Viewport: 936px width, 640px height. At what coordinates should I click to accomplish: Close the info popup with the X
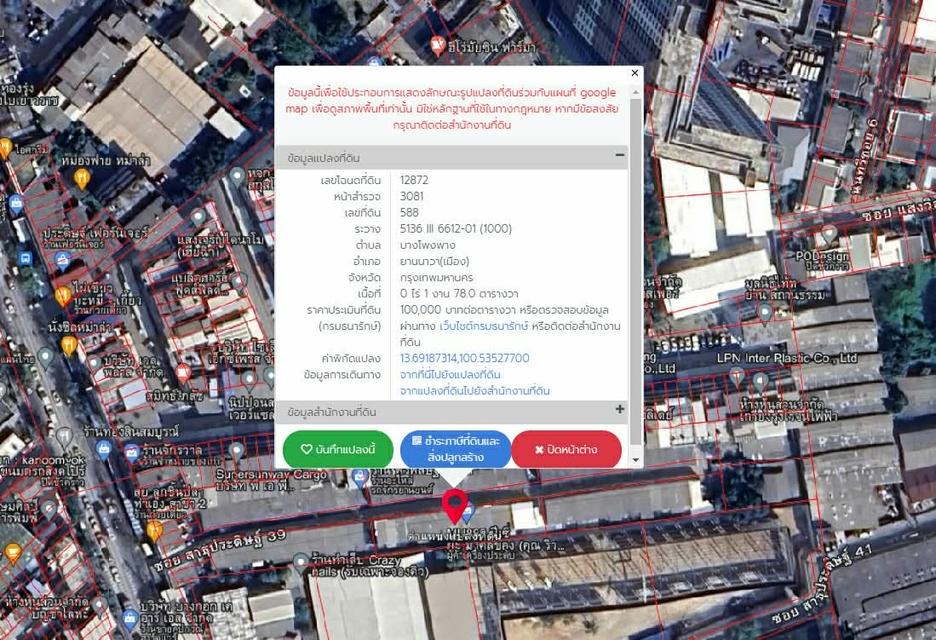[x=634, y=73]
